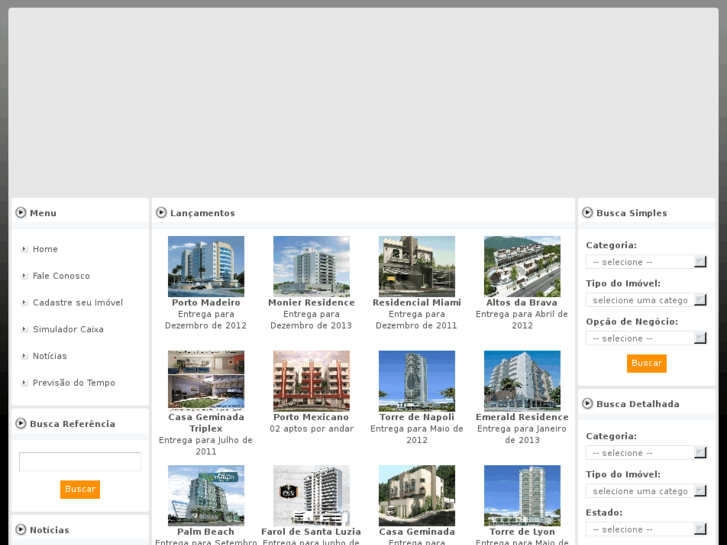This screenshot has width=727, height=545.
Task: Click Buscar button under Busca Referência
Action: tap(80, 489)
